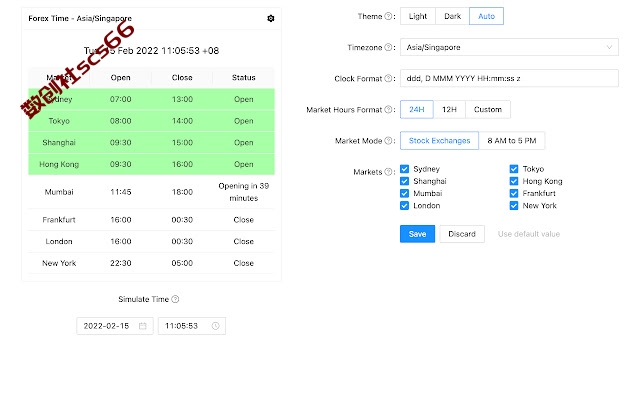Uncheck the Tokyo market checkbox
The height and width of the screenshot is (400, 640).
pos(514,169)
